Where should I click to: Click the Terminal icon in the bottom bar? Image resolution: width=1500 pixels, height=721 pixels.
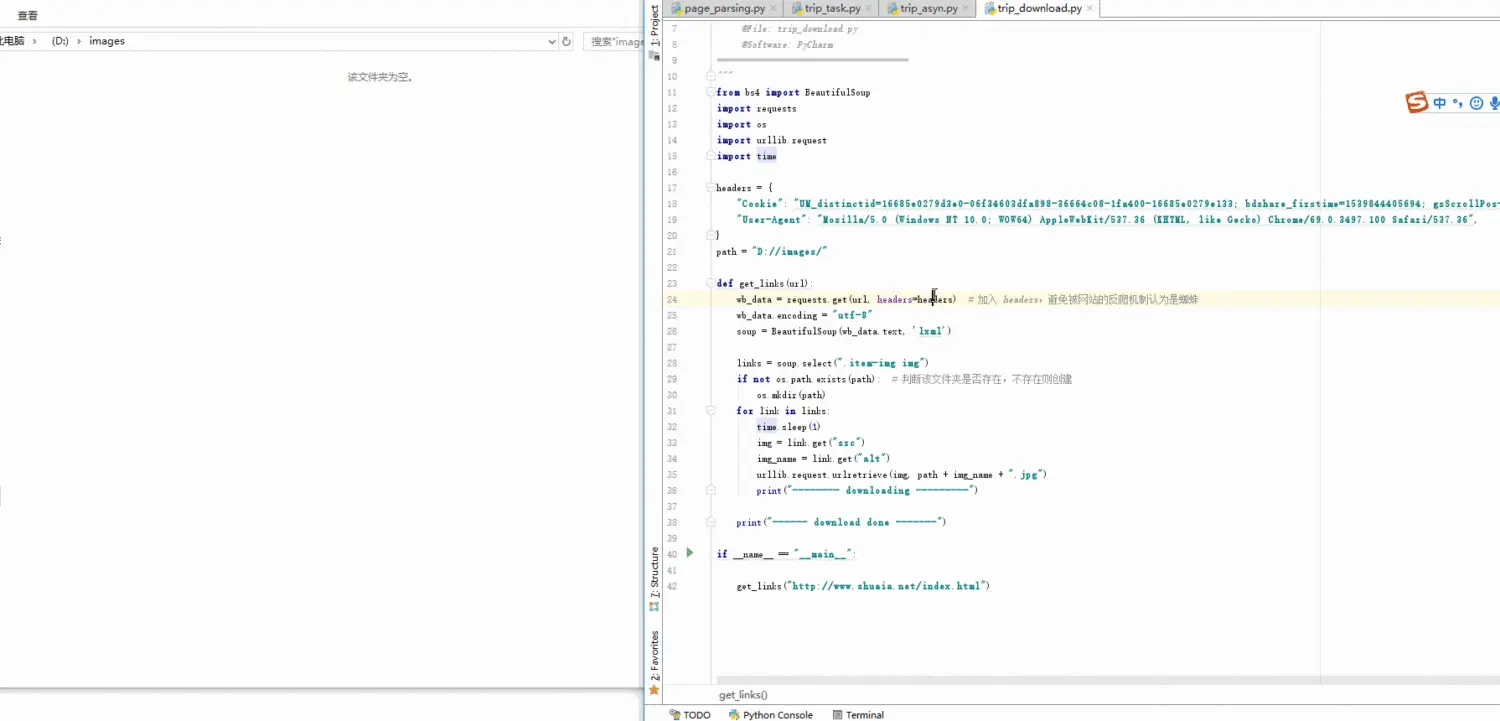[x=838, y=715]
